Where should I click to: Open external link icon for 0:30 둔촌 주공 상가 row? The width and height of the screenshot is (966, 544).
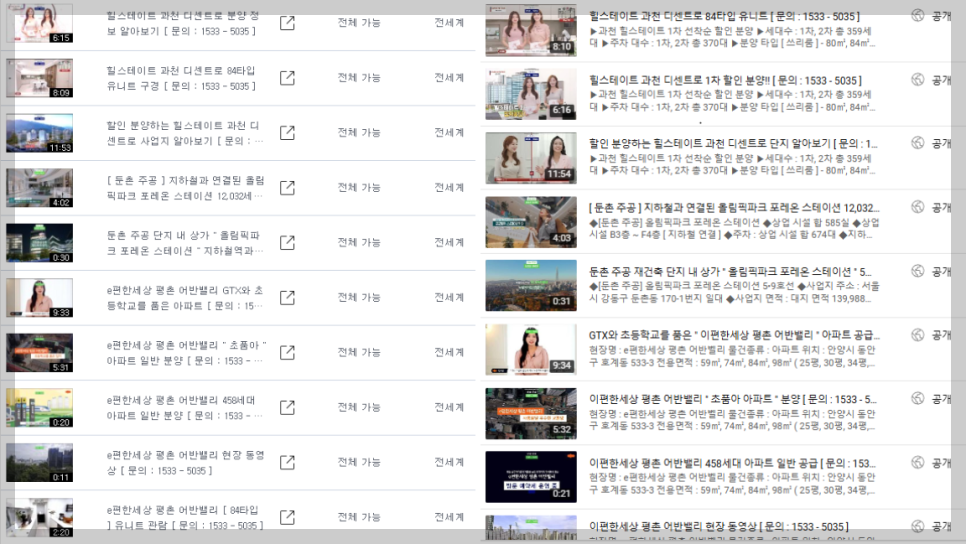[x=287, y=242]
